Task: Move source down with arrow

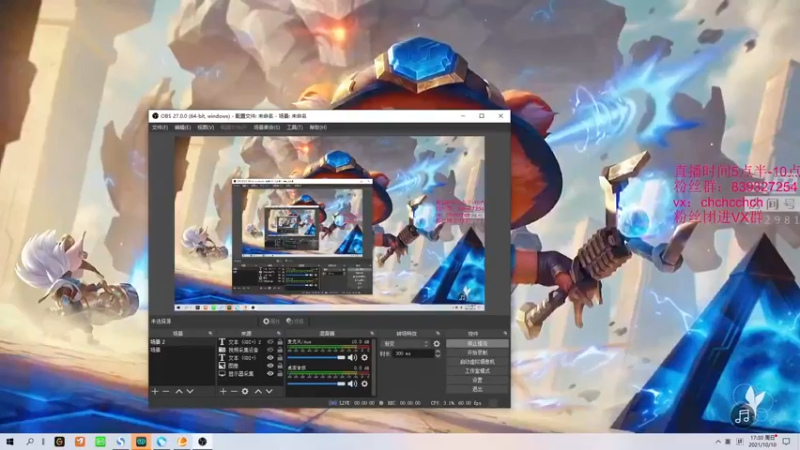Action: pyautogui.click(x=269, y=391)
